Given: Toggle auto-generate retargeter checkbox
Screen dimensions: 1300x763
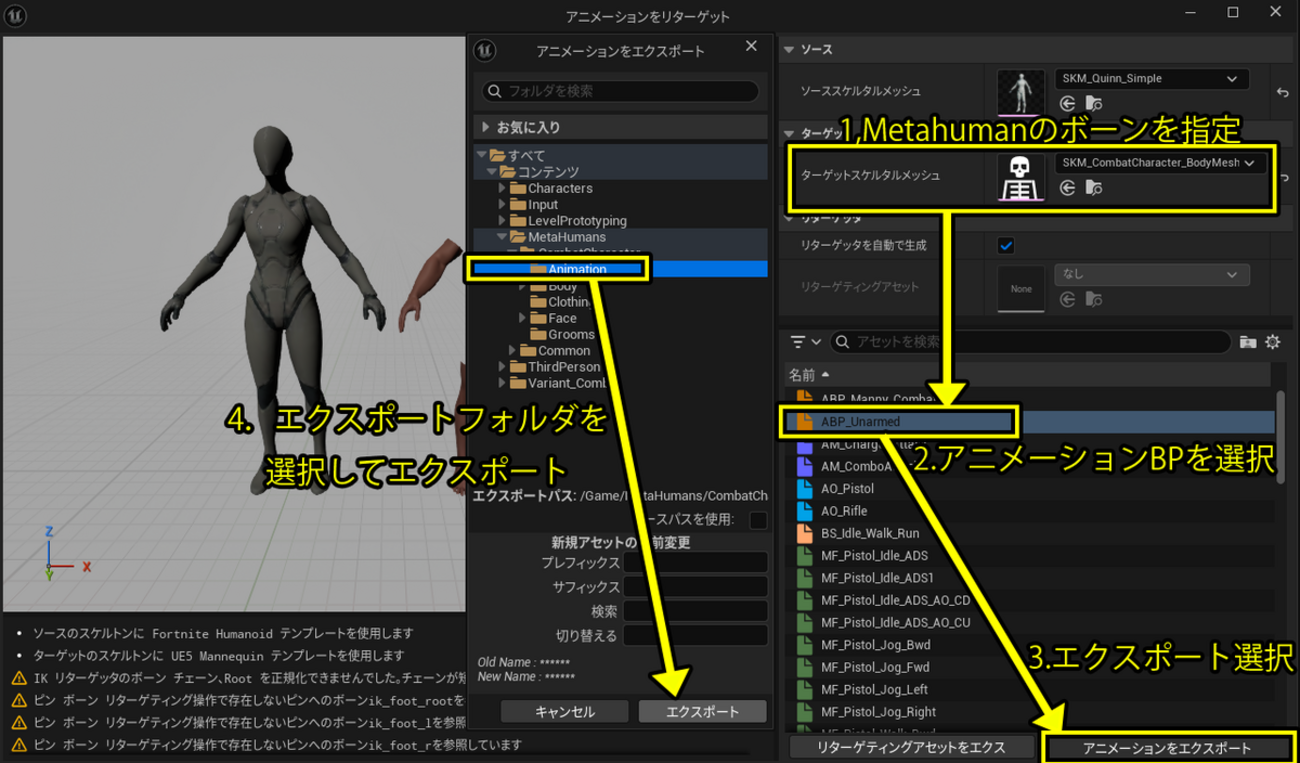Looking at the screenshot, I should 1006,245.
